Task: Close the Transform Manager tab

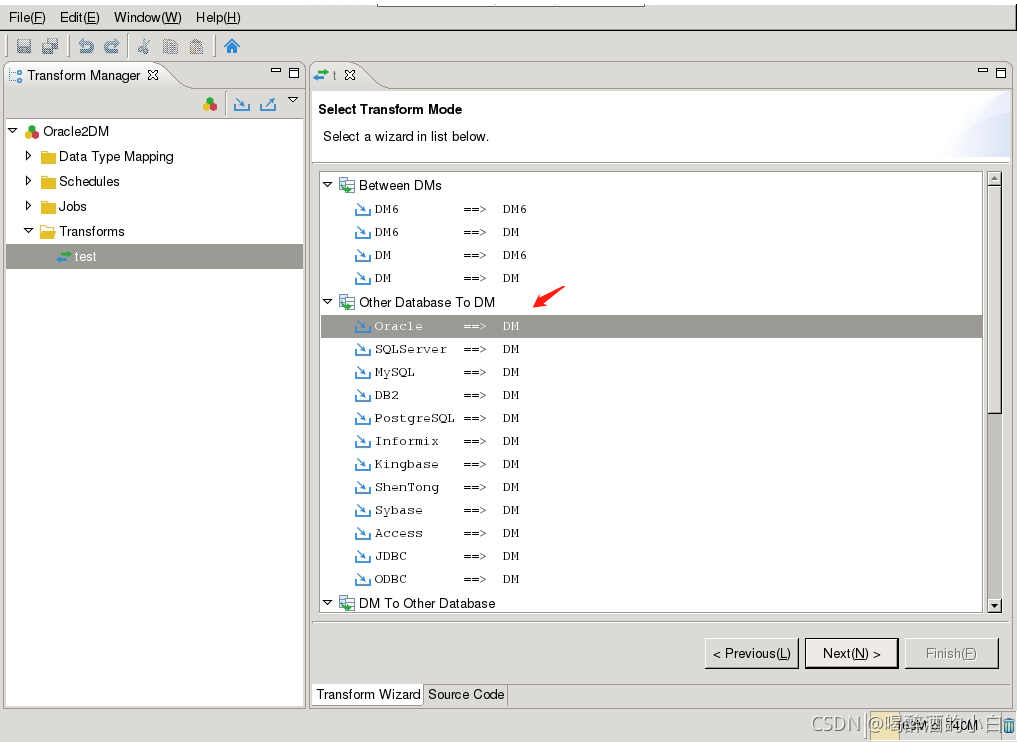Action: 153,75
